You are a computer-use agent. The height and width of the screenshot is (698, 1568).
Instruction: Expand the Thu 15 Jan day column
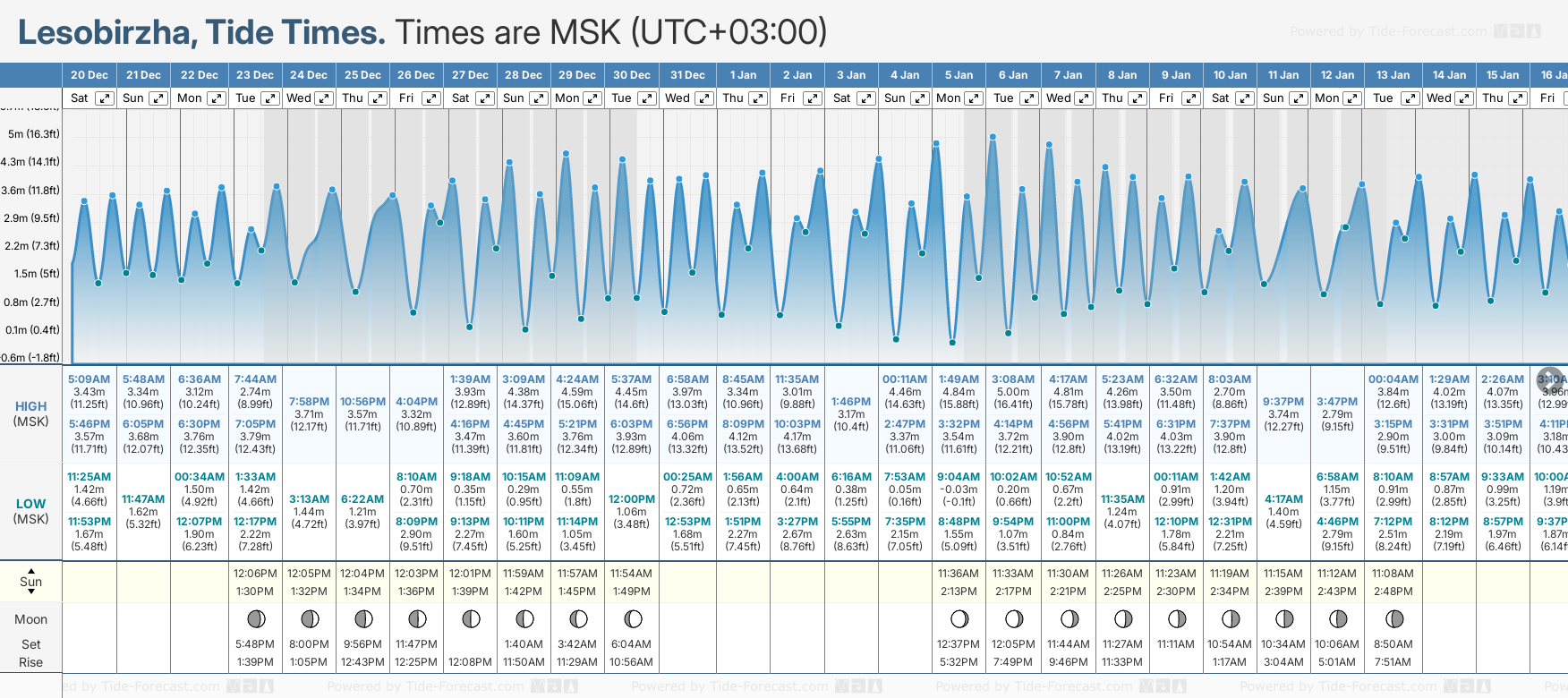click(x=1517, y=98)
